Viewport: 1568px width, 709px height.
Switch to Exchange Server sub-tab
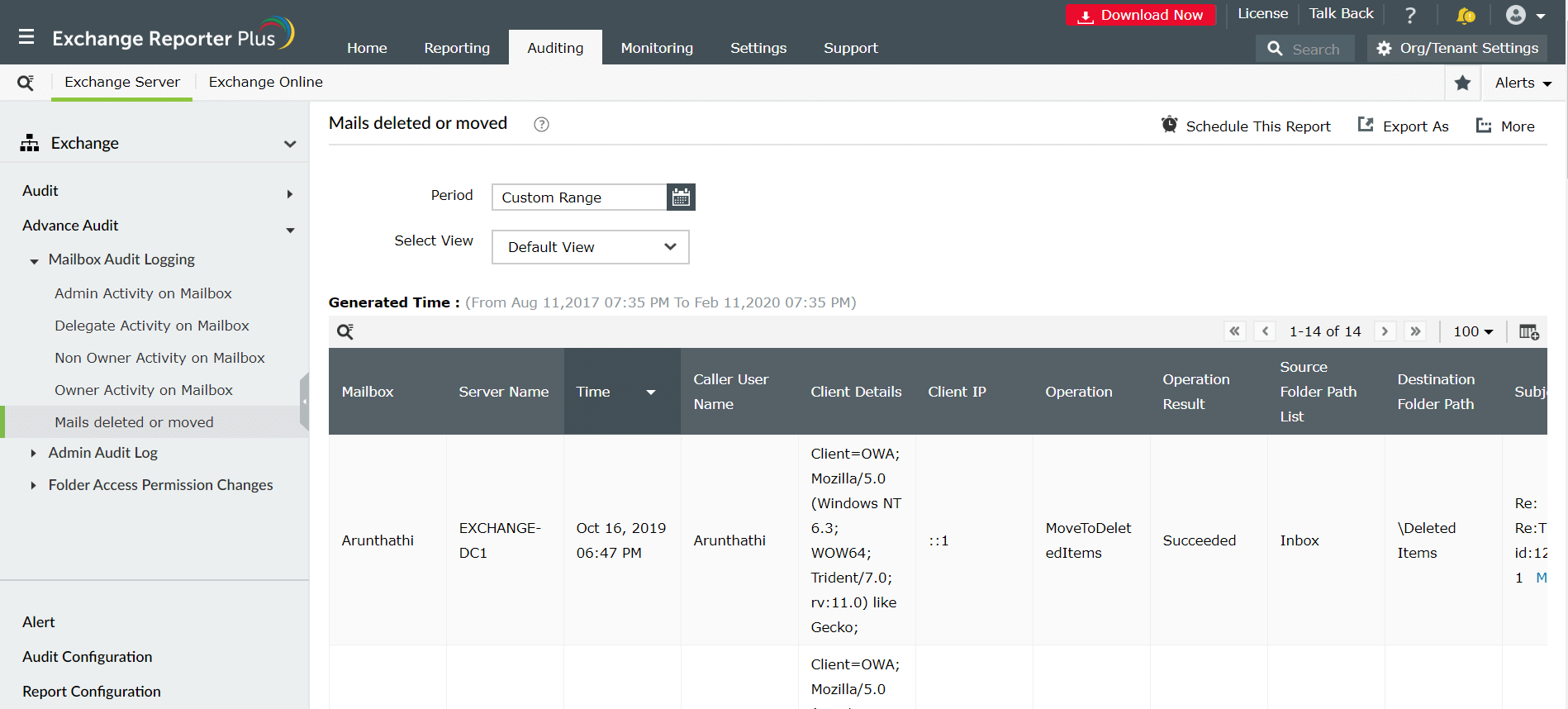(x=122, y=83)
